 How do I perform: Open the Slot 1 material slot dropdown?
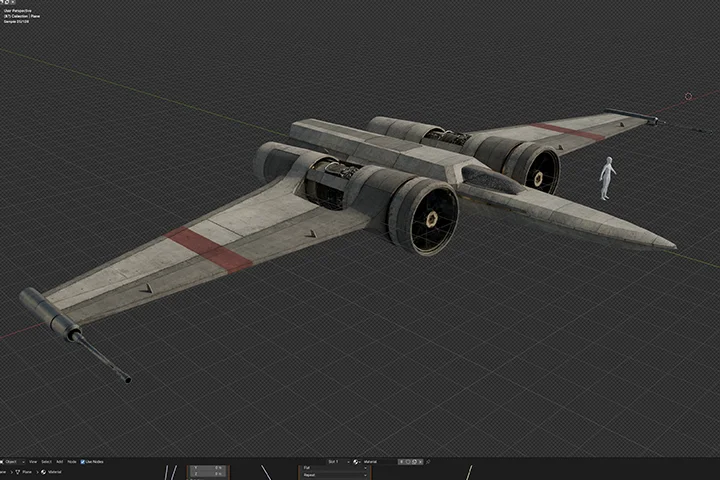click(x=339, y=462)
